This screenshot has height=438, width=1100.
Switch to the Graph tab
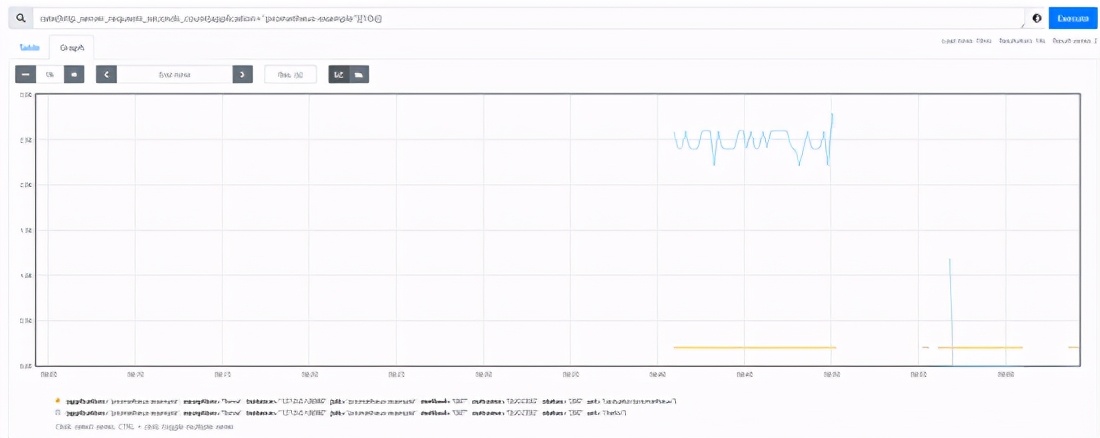72,48
